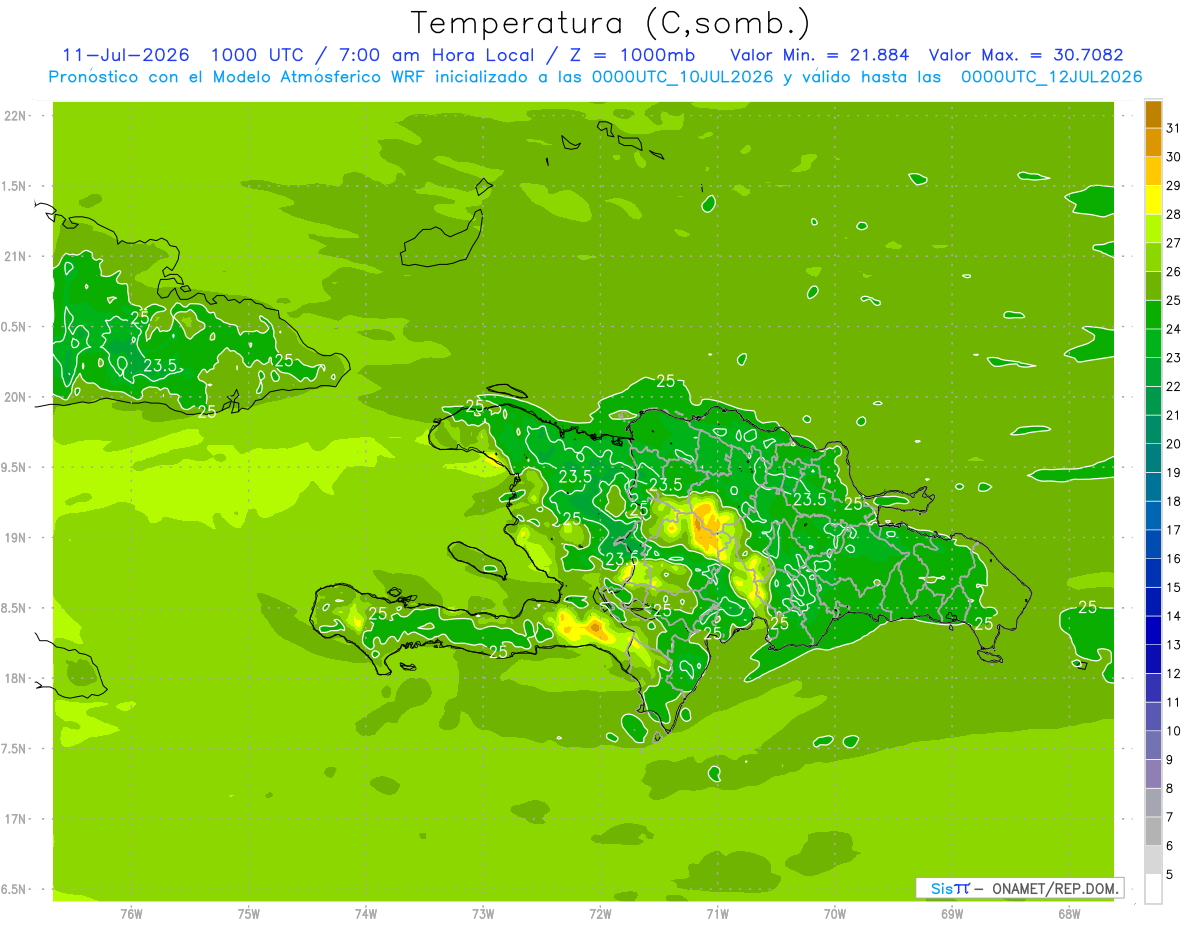
Task: Click the '73W' longitude axis label
Action: point(483,913)
